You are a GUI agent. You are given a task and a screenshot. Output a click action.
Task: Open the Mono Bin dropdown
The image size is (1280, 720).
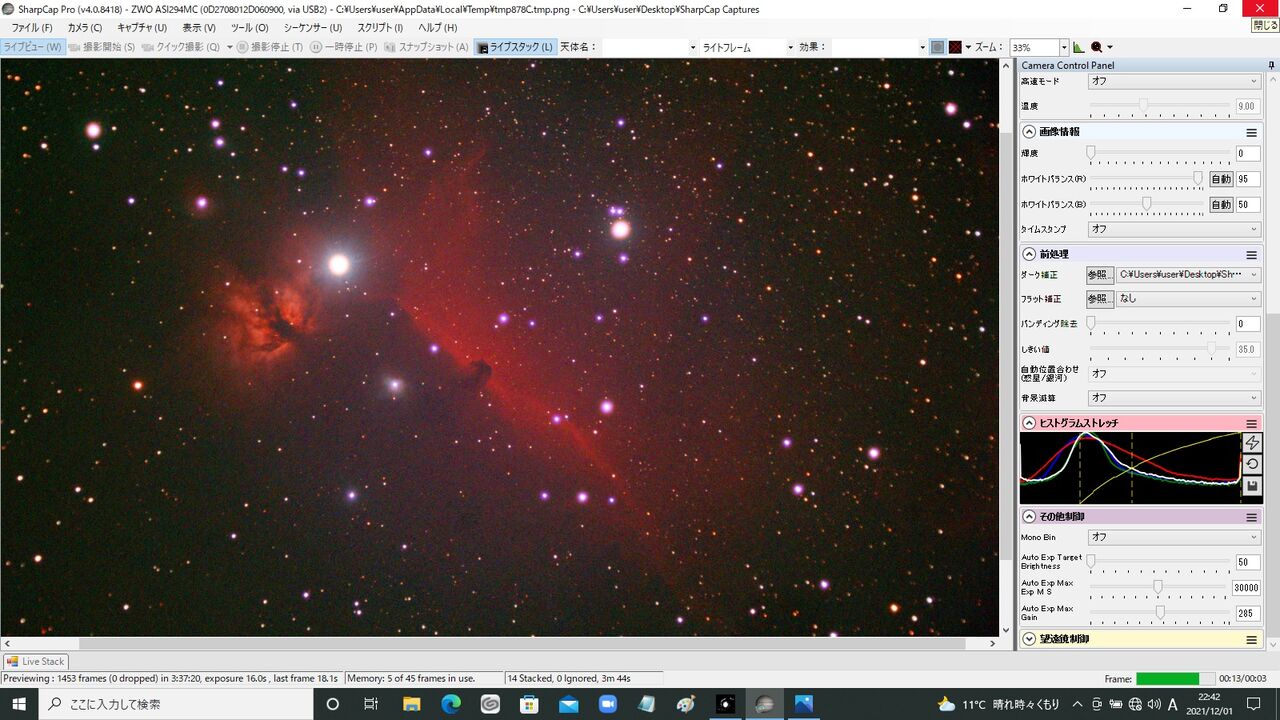point(1174,537)
